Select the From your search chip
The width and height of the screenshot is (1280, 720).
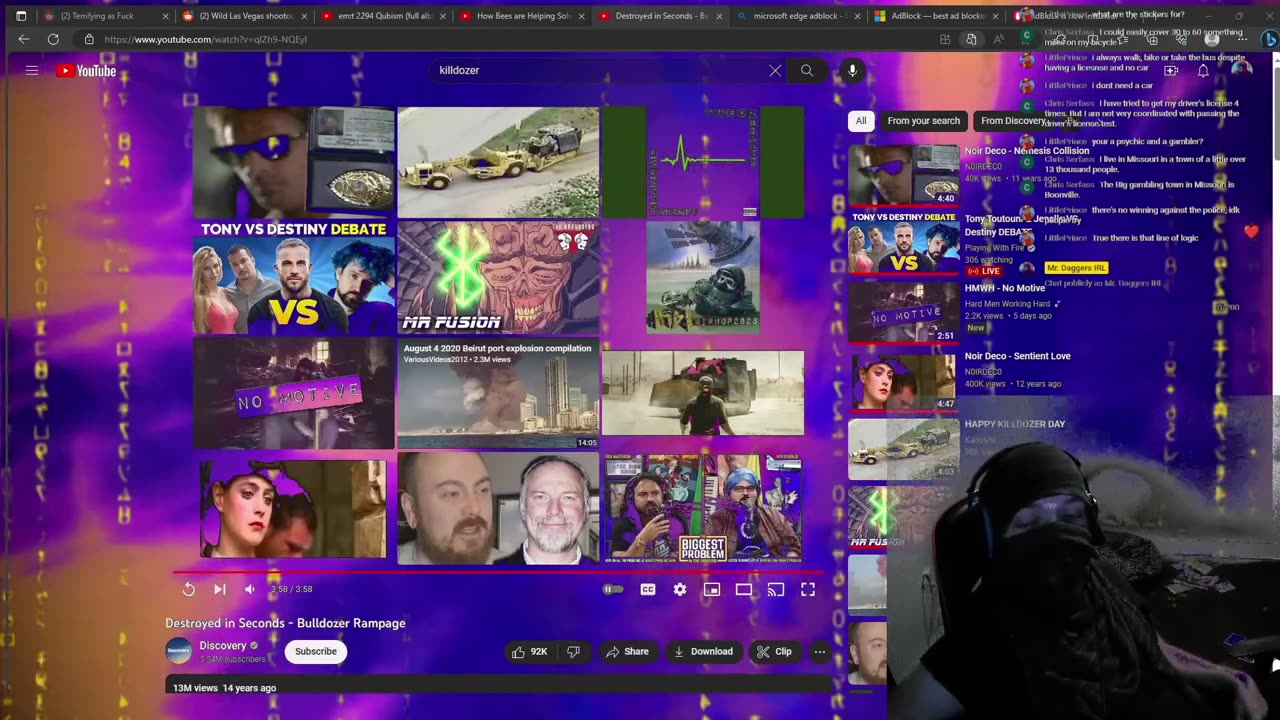tap(924, 121)
